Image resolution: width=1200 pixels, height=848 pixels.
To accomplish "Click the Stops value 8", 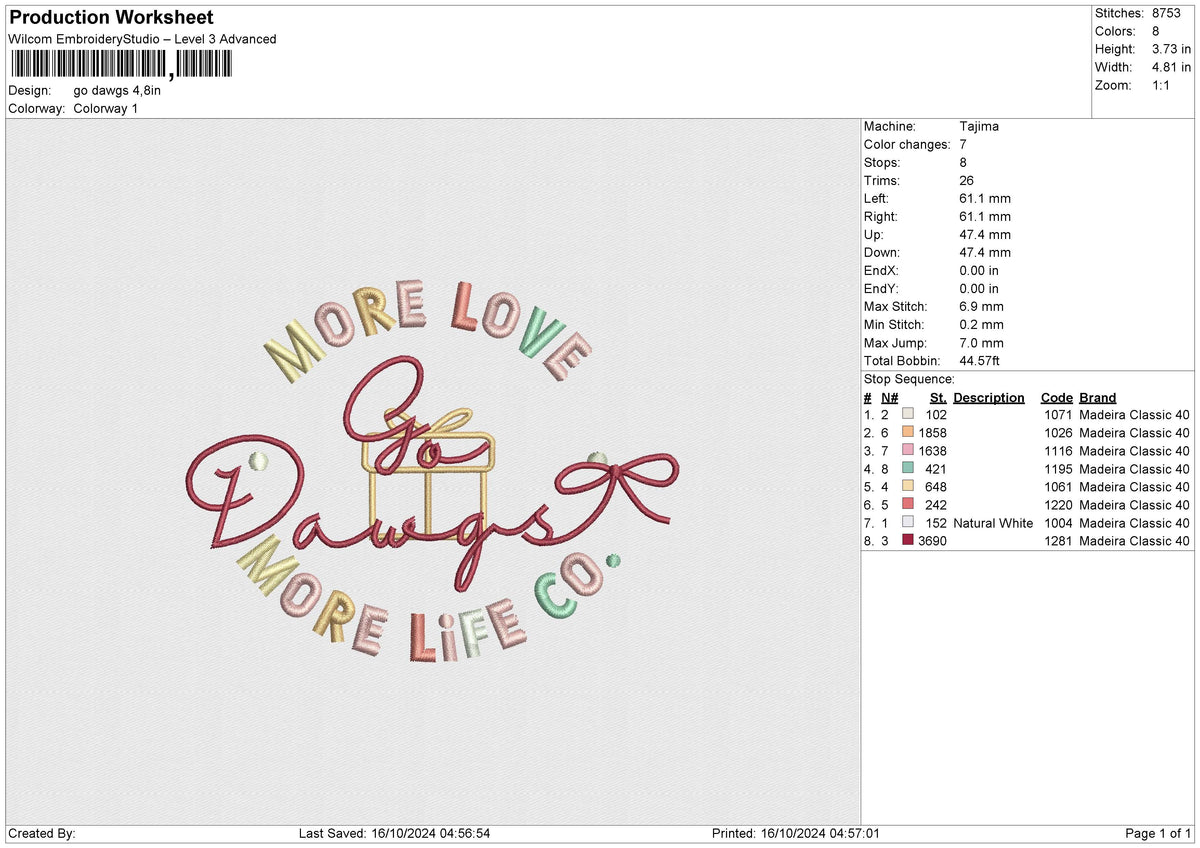I will tap(962, 163).
